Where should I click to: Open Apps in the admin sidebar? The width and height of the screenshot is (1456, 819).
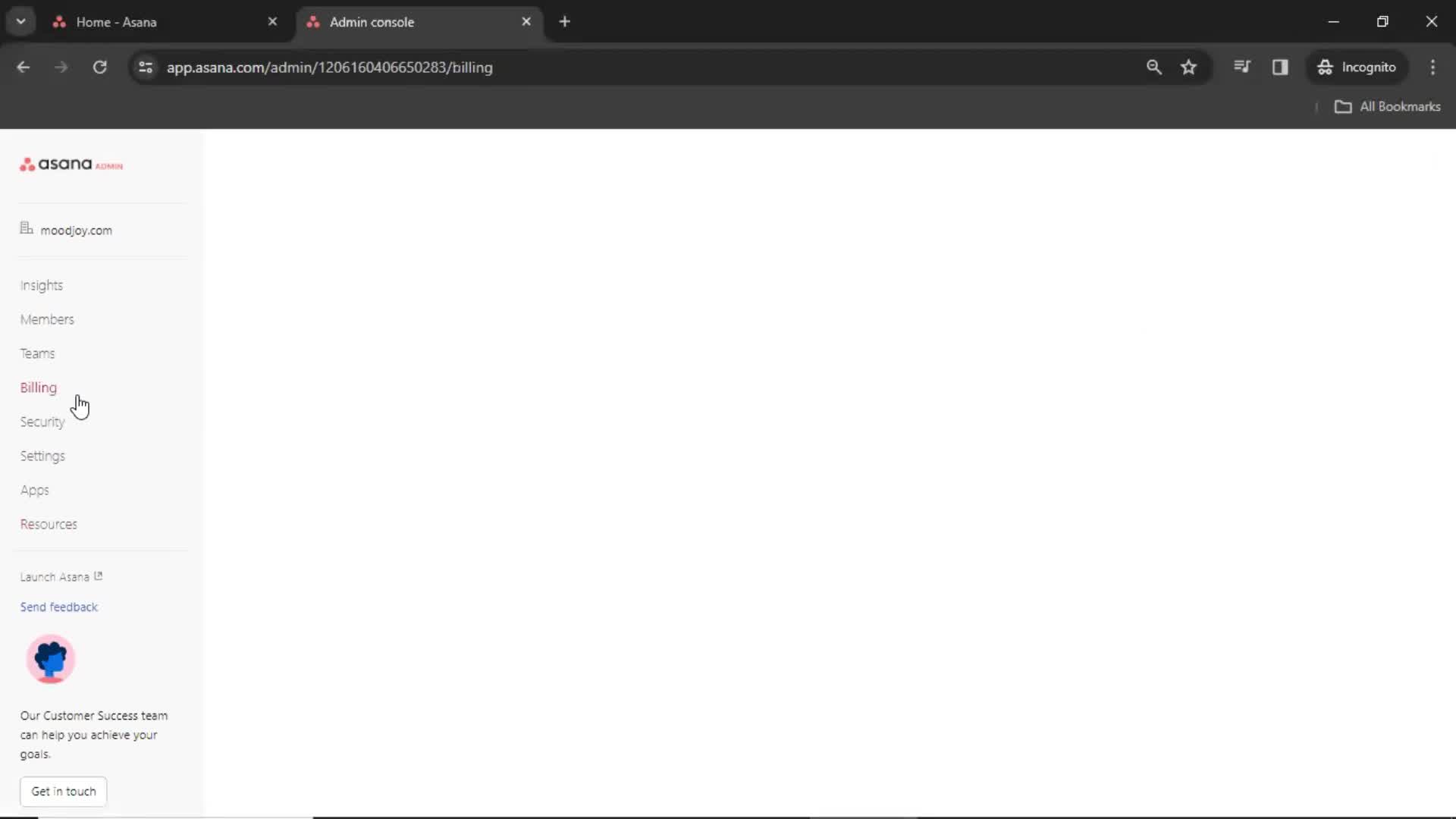pos(35,491)
